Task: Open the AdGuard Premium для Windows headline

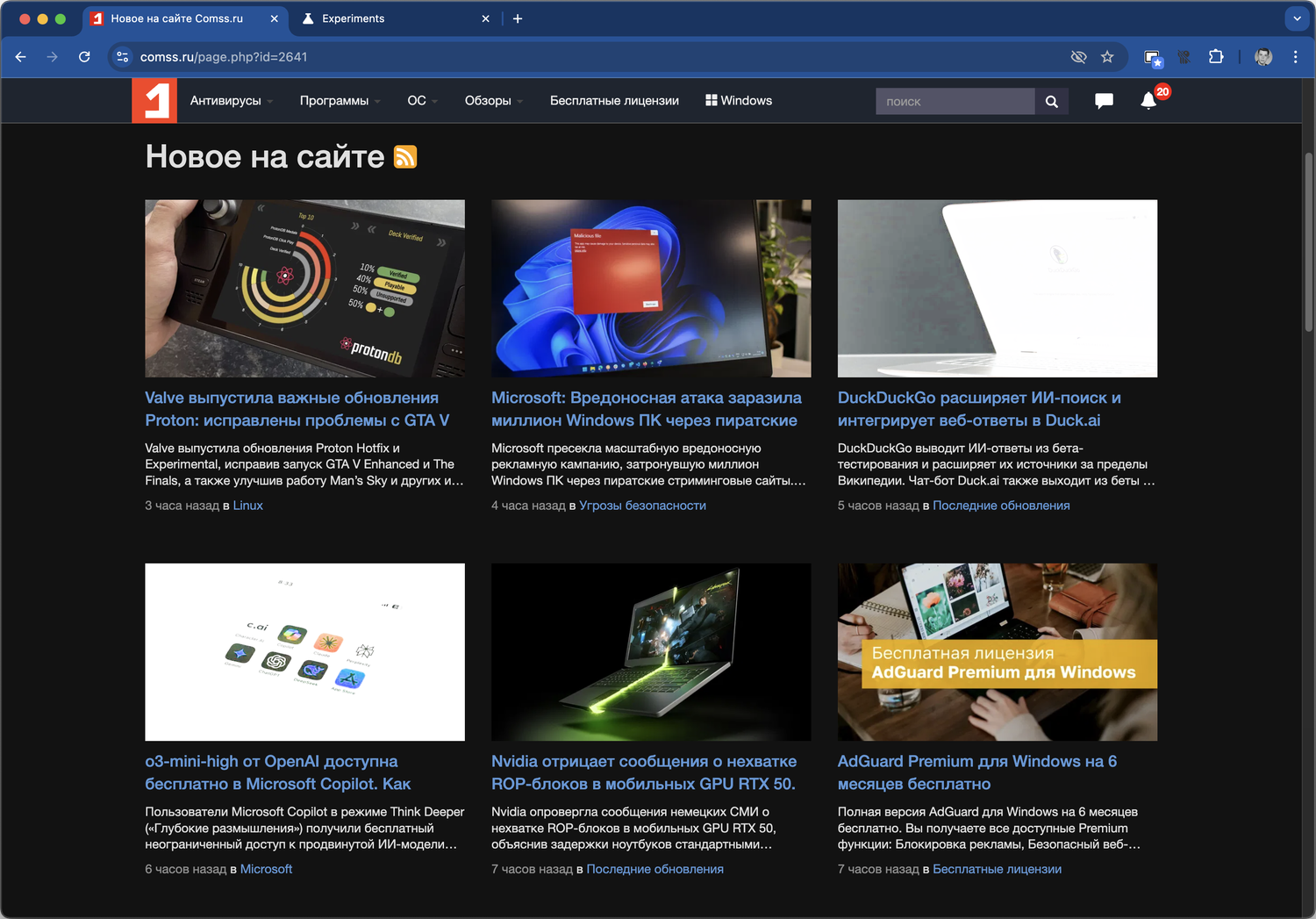Action: [977, 772]
